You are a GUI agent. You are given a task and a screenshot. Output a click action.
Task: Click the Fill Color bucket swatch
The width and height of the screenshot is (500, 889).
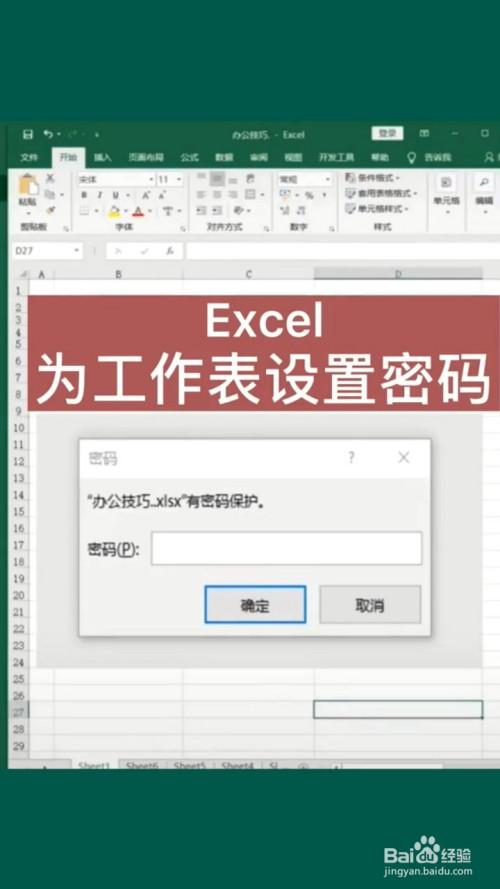[x=114, y=211]
